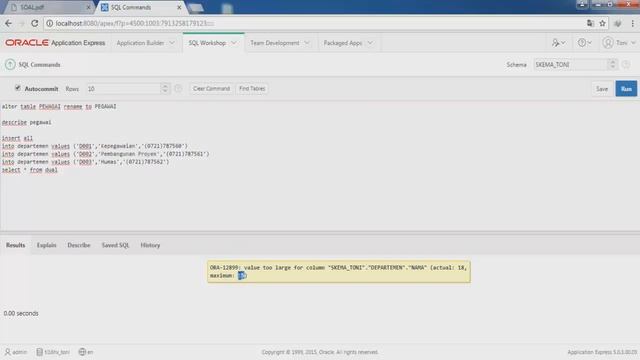Screen dimensions: 640x360
Task: Select the Explain tab
Action: point(47,245)
